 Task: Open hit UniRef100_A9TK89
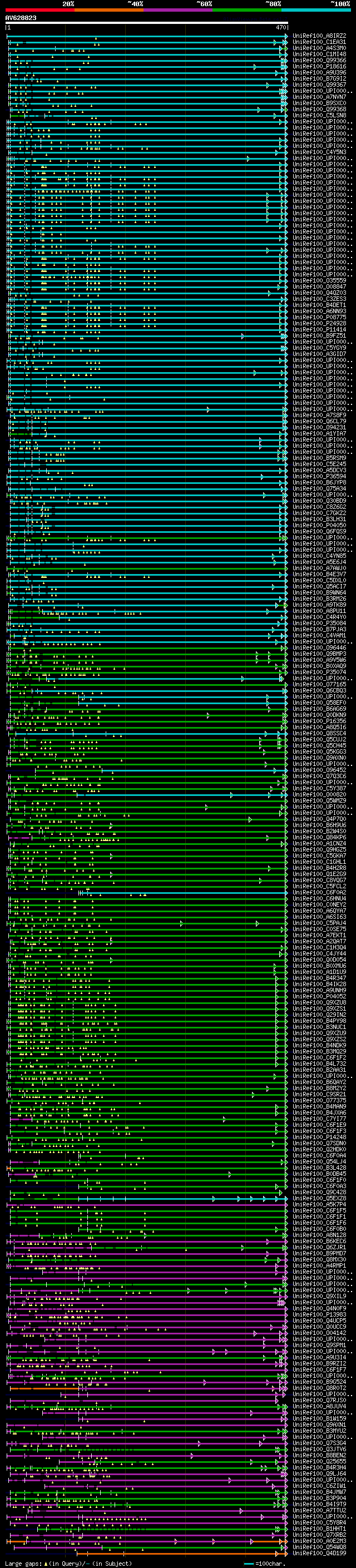319,605
